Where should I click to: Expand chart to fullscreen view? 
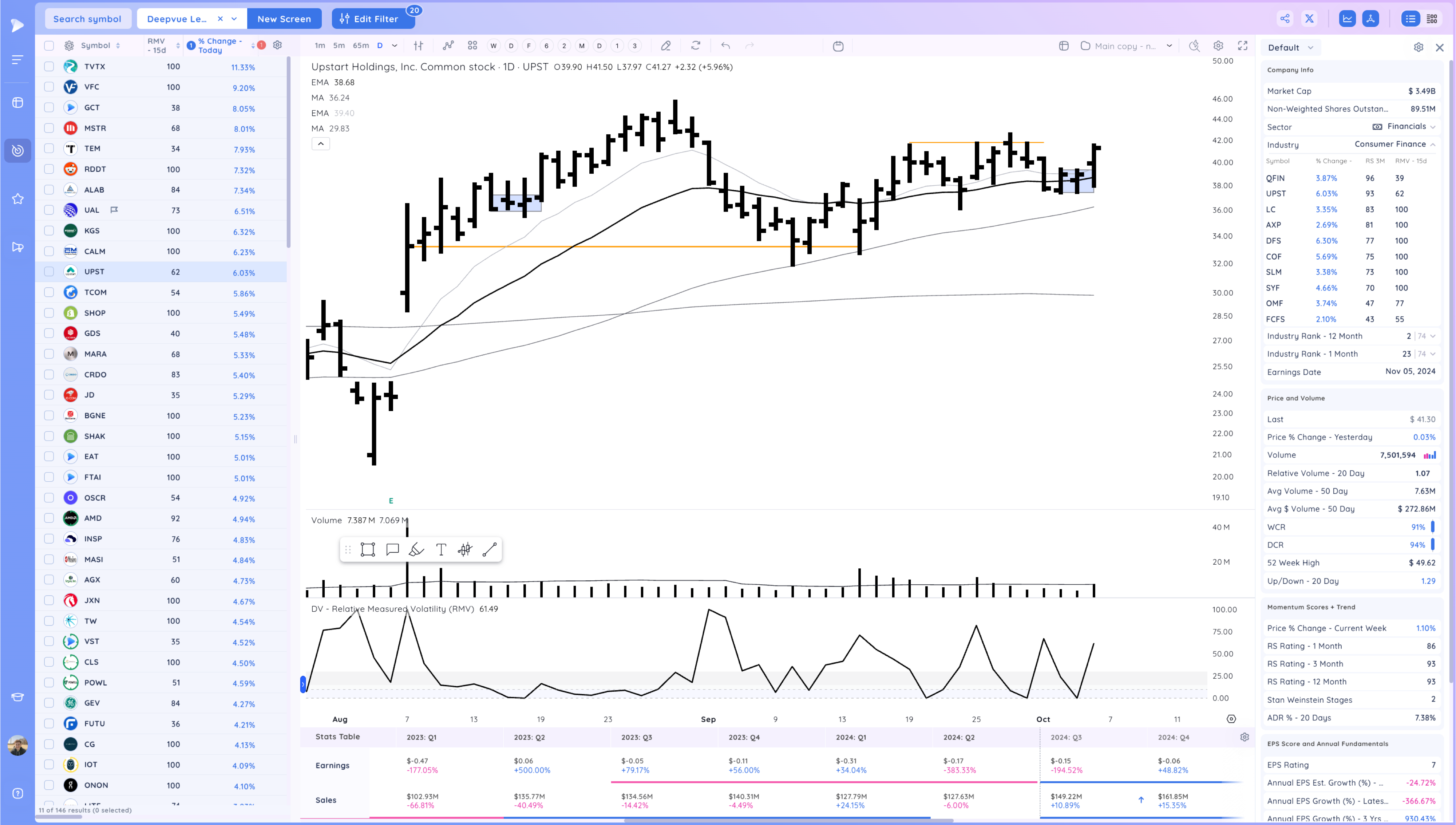1243,47
